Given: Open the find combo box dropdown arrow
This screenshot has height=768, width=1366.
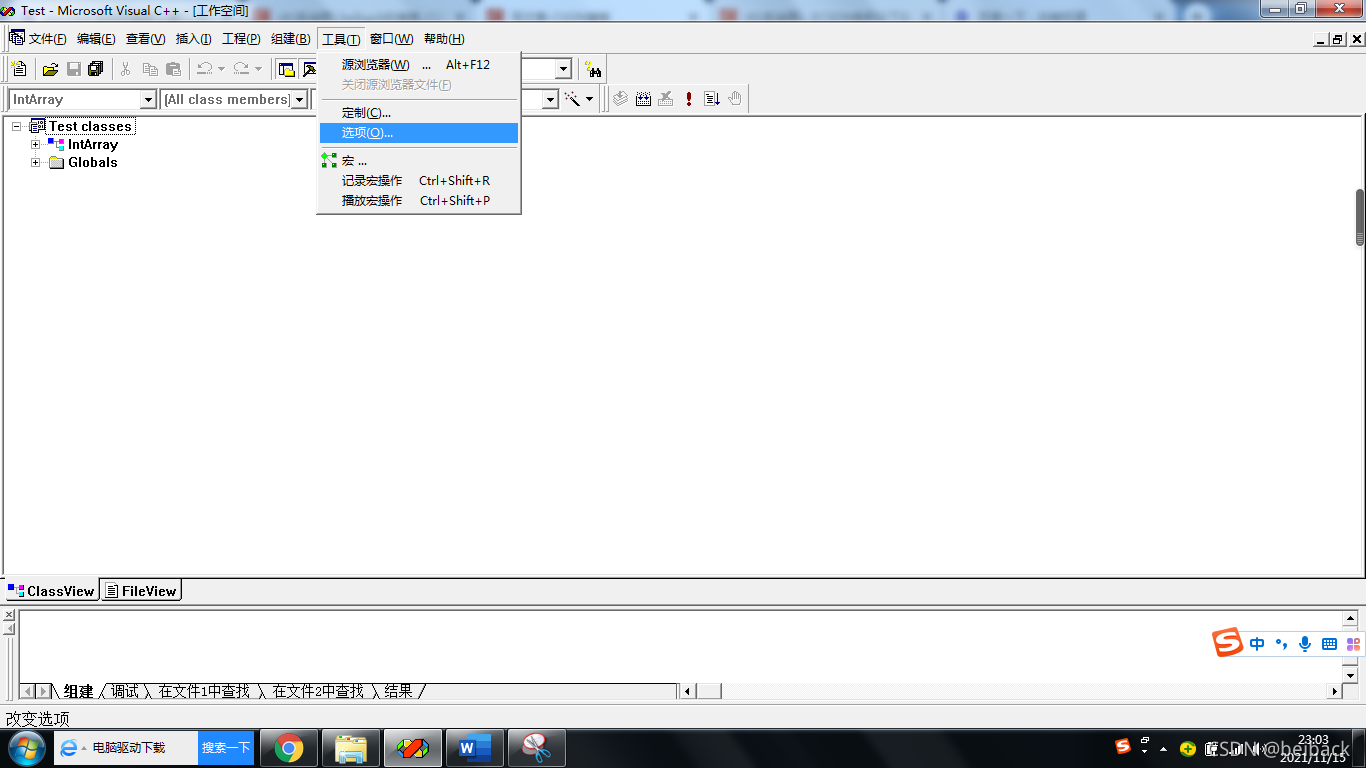Looking at the screenshot, I should (563, 69).
